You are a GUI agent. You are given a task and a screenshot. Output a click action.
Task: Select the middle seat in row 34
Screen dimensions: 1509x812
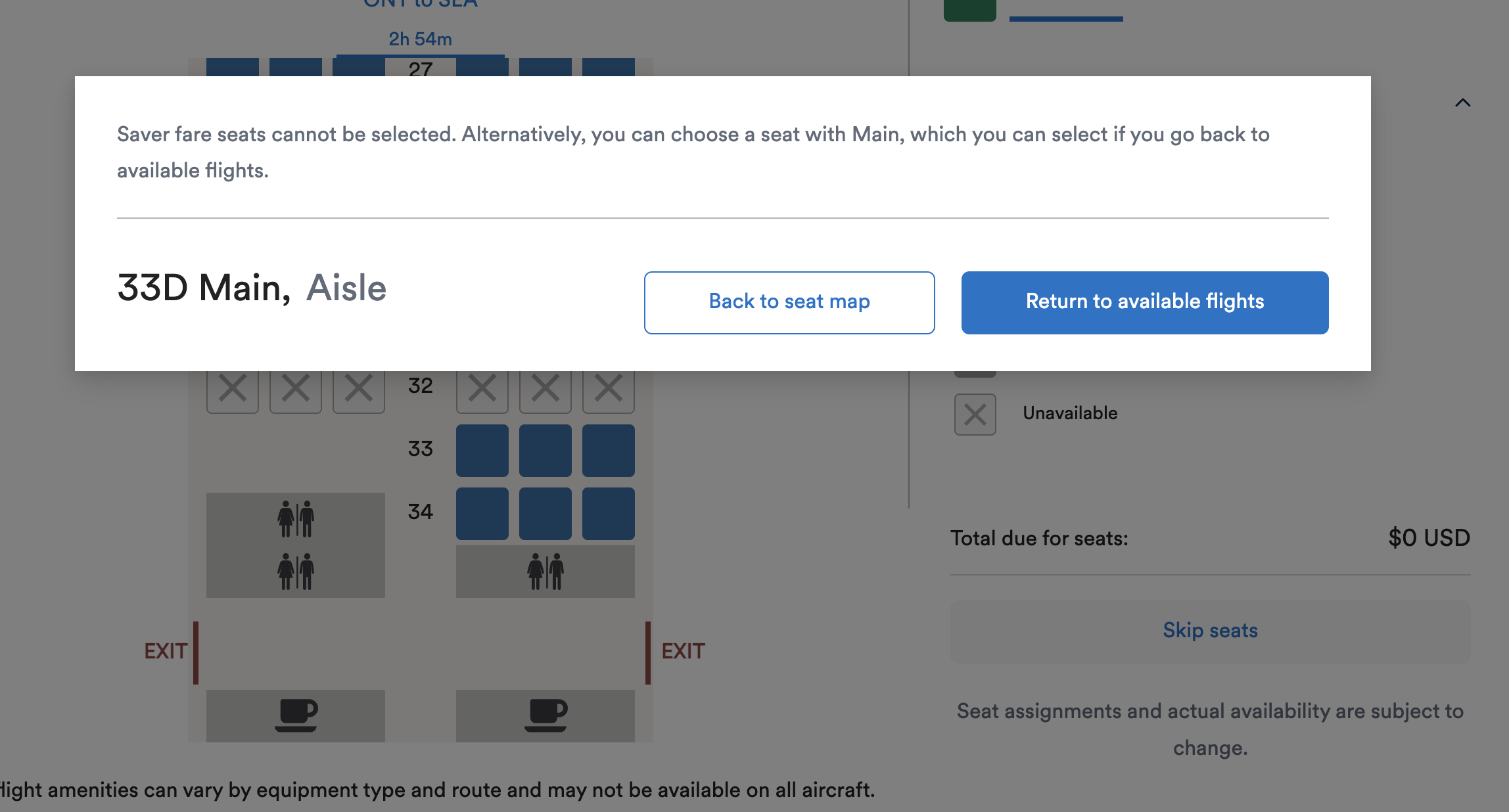pos(546,513)
